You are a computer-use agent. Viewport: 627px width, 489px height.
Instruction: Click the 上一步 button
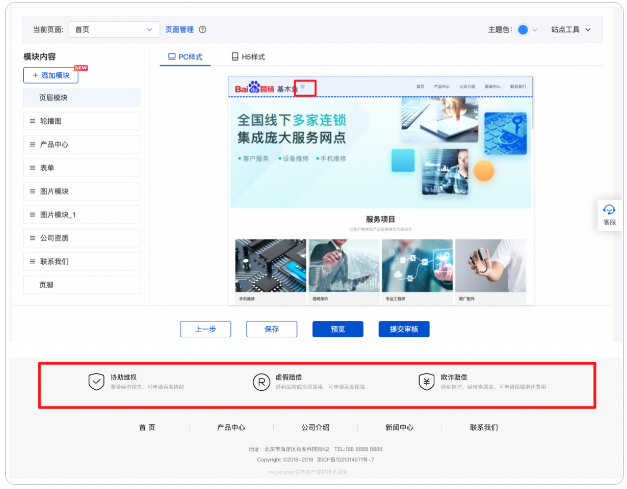point(206,329)
